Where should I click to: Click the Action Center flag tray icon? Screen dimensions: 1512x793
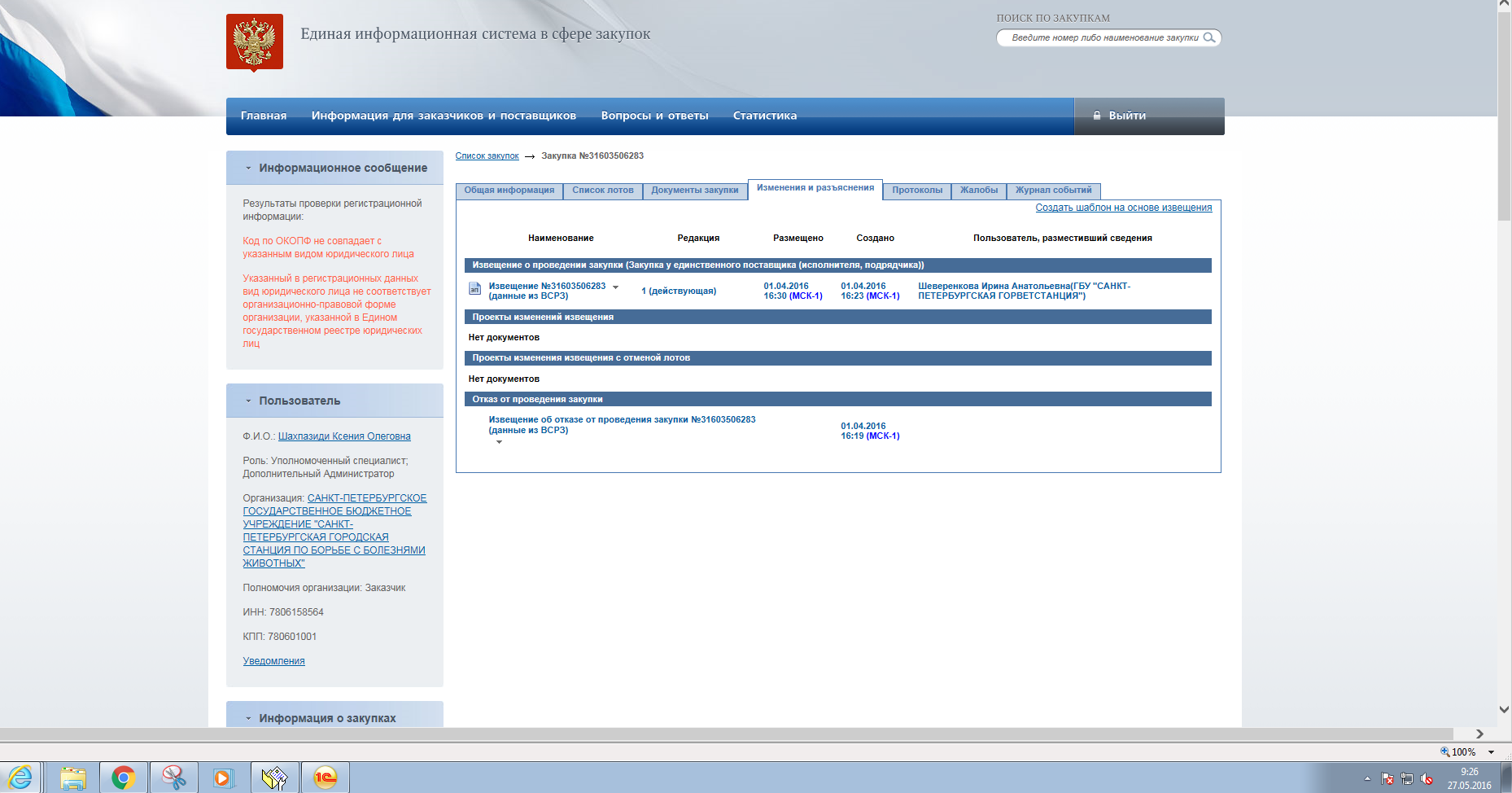(1387, 779)
